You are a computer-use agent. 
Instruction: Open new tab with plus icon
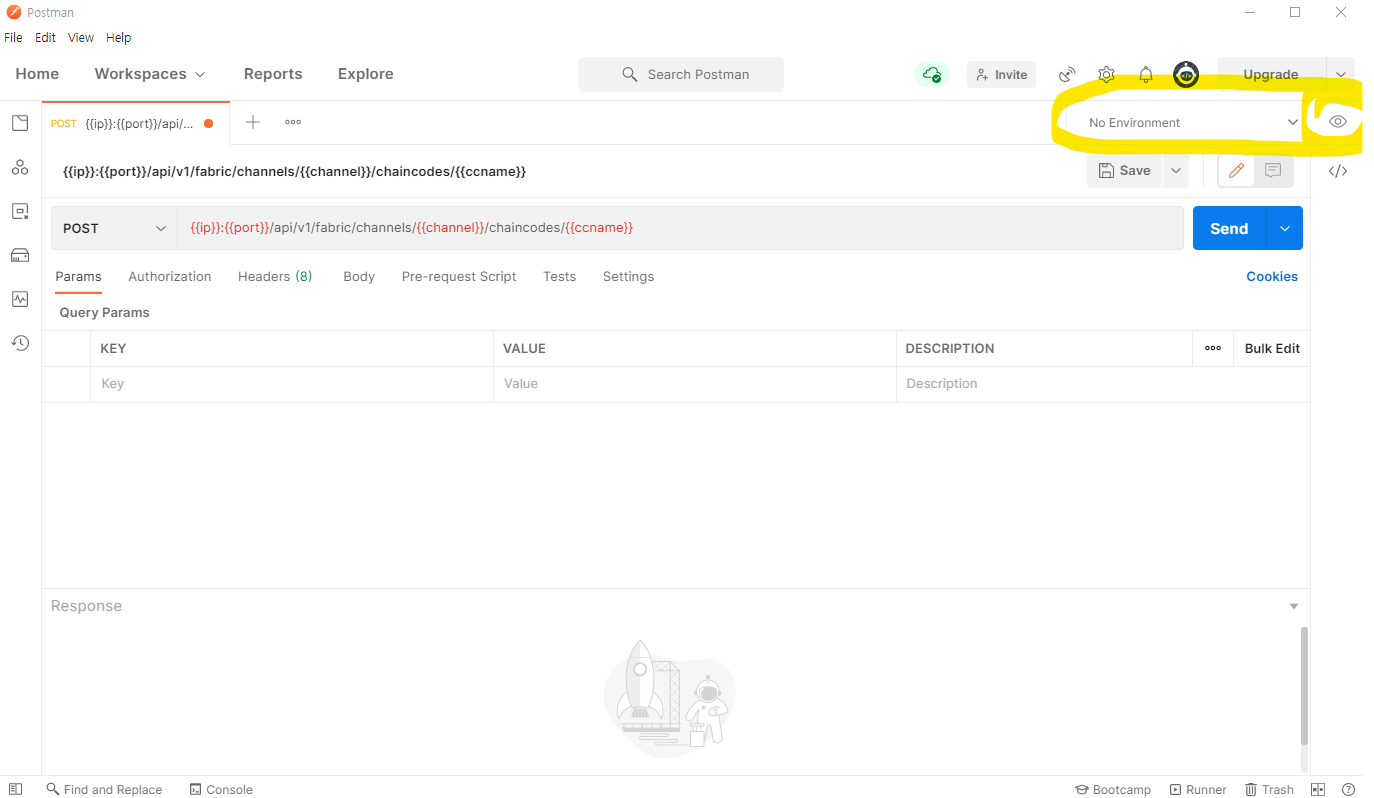[253, 122]
